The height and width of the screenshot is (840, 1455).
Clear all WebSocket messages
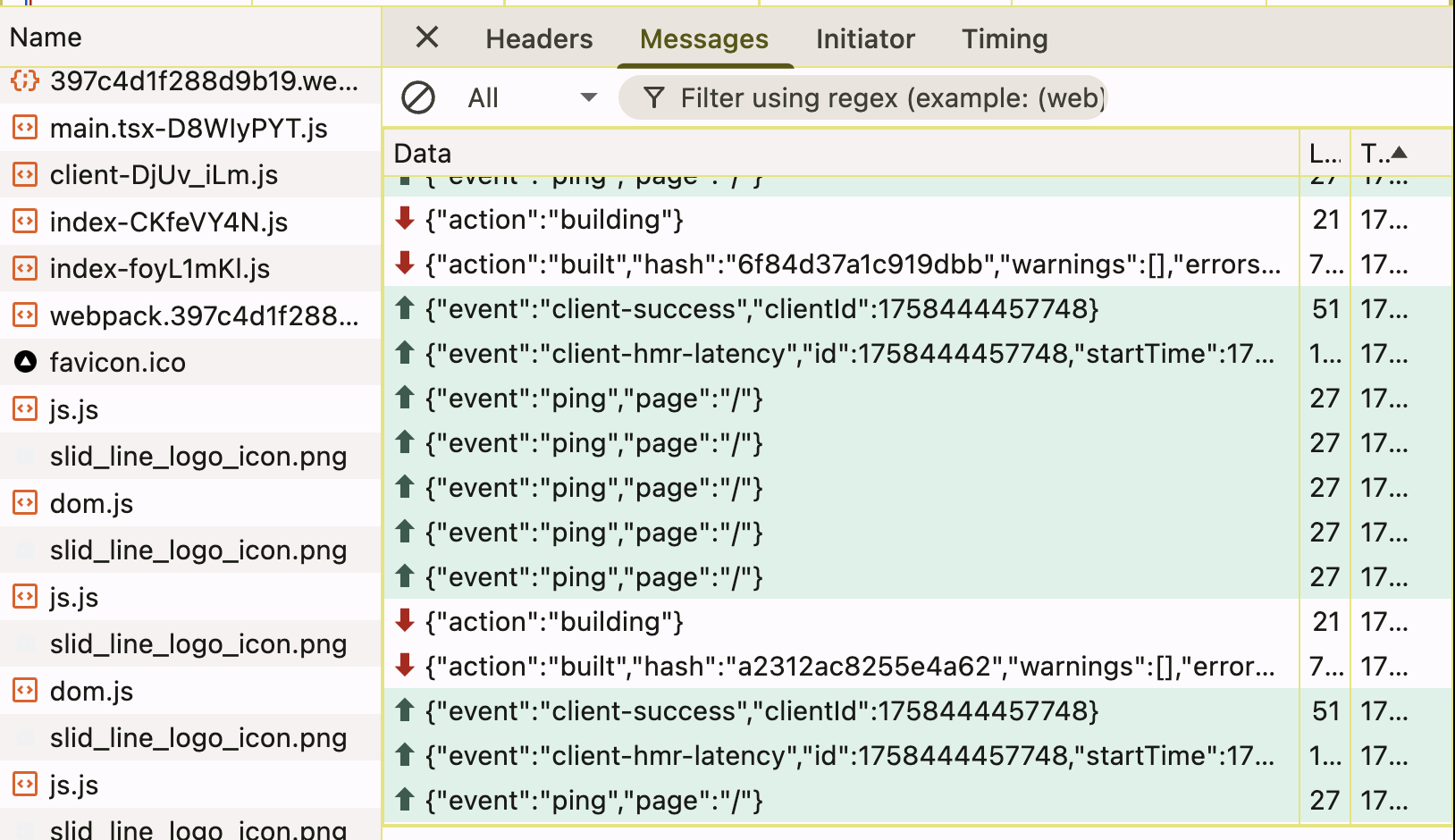click(418, 97)
